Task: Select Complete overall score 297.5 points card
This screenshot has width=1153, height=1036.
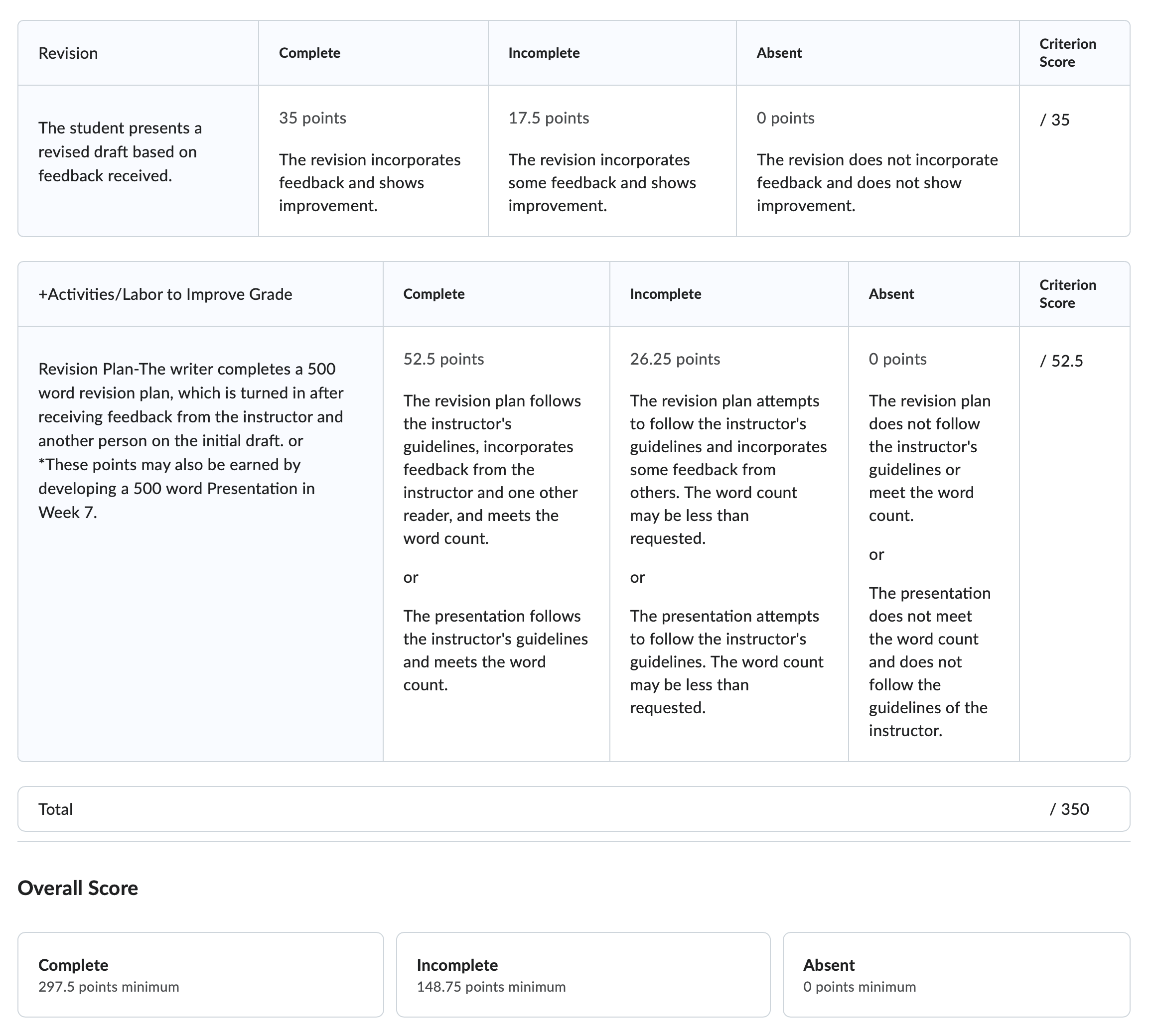Action: 200,975
